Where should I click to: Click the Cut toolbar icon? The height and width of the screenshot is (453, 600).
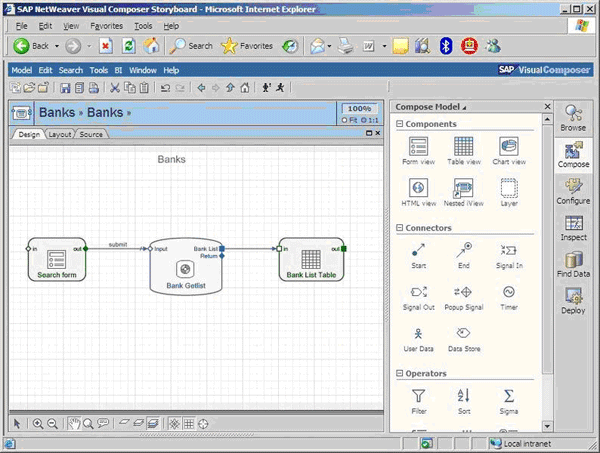[x=114, y=88]
